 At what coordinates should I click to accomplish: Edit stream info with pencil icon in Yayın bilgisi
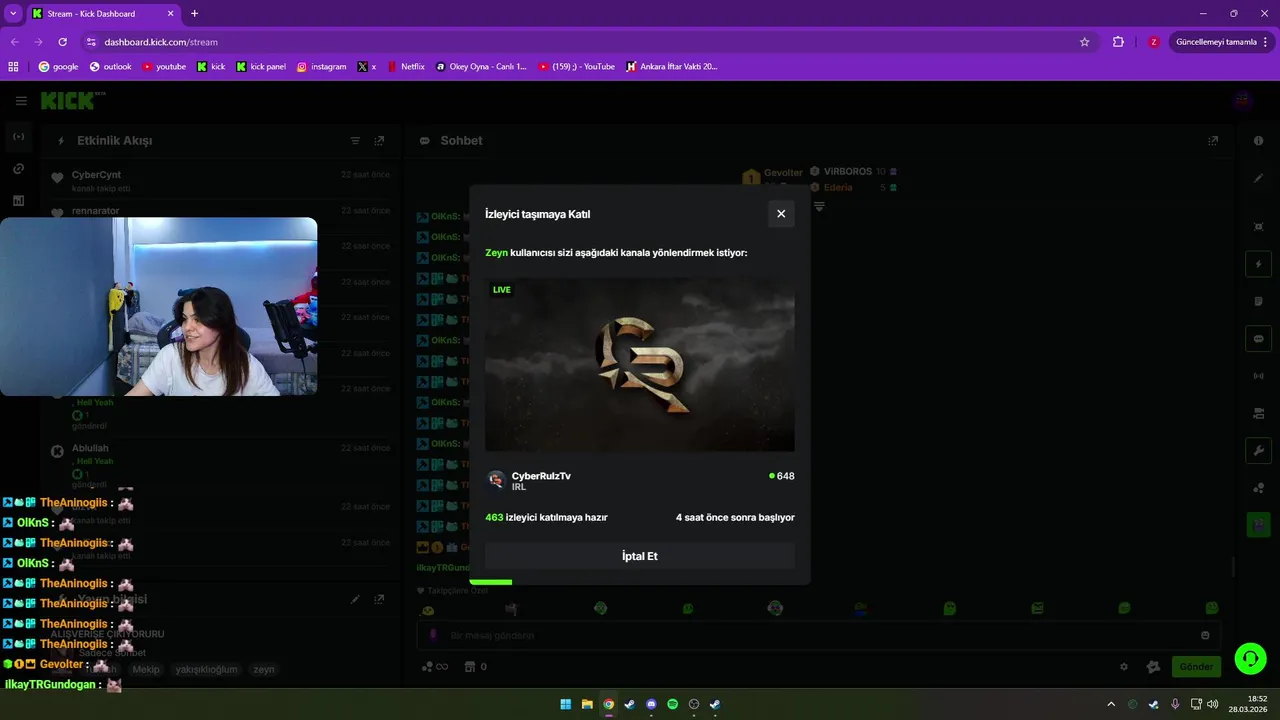click(x=355, y=599)
